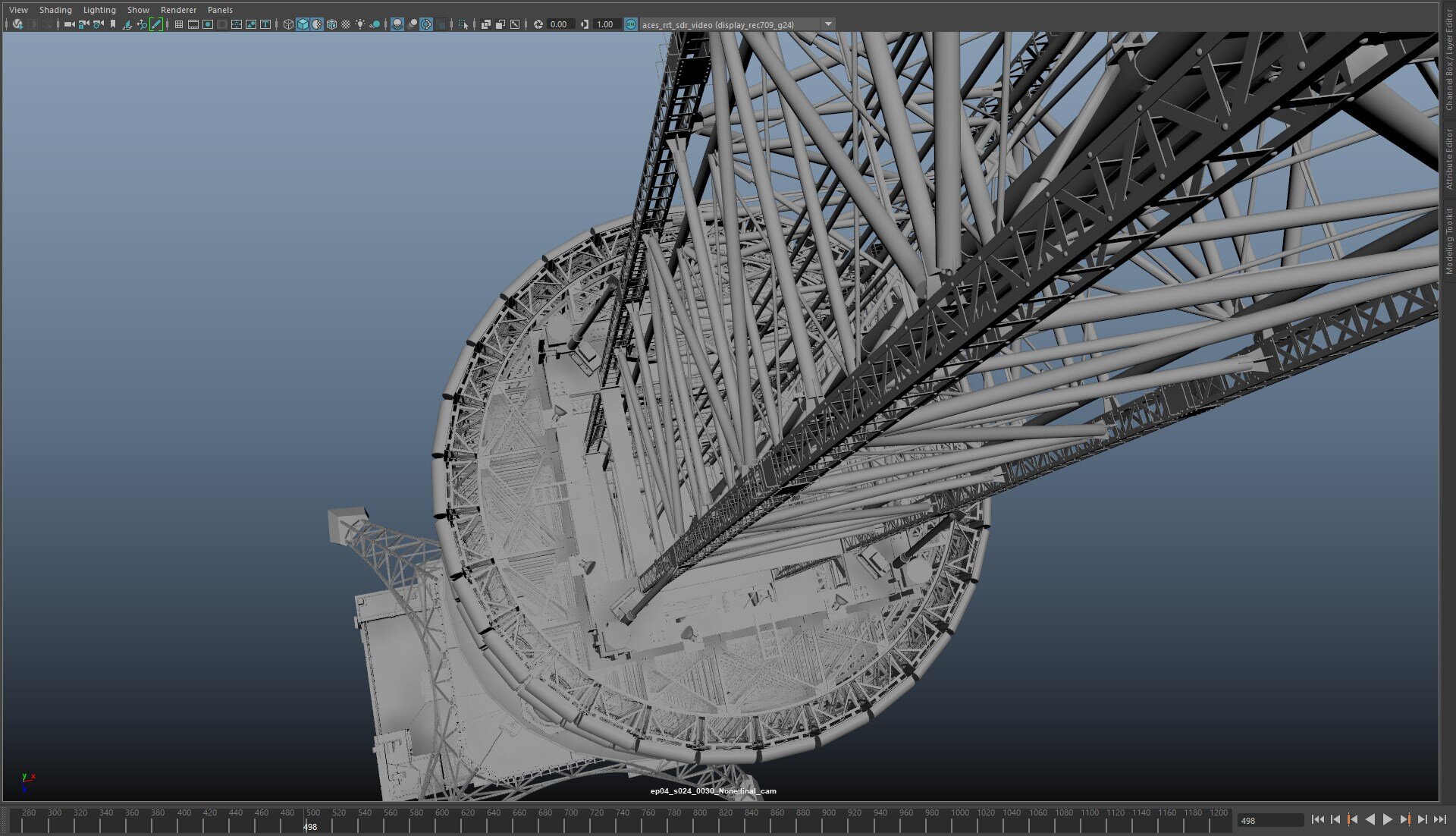Click the Play forwards button
The height and width of the screenshot is (836, 1456).
pos(1387,819)
